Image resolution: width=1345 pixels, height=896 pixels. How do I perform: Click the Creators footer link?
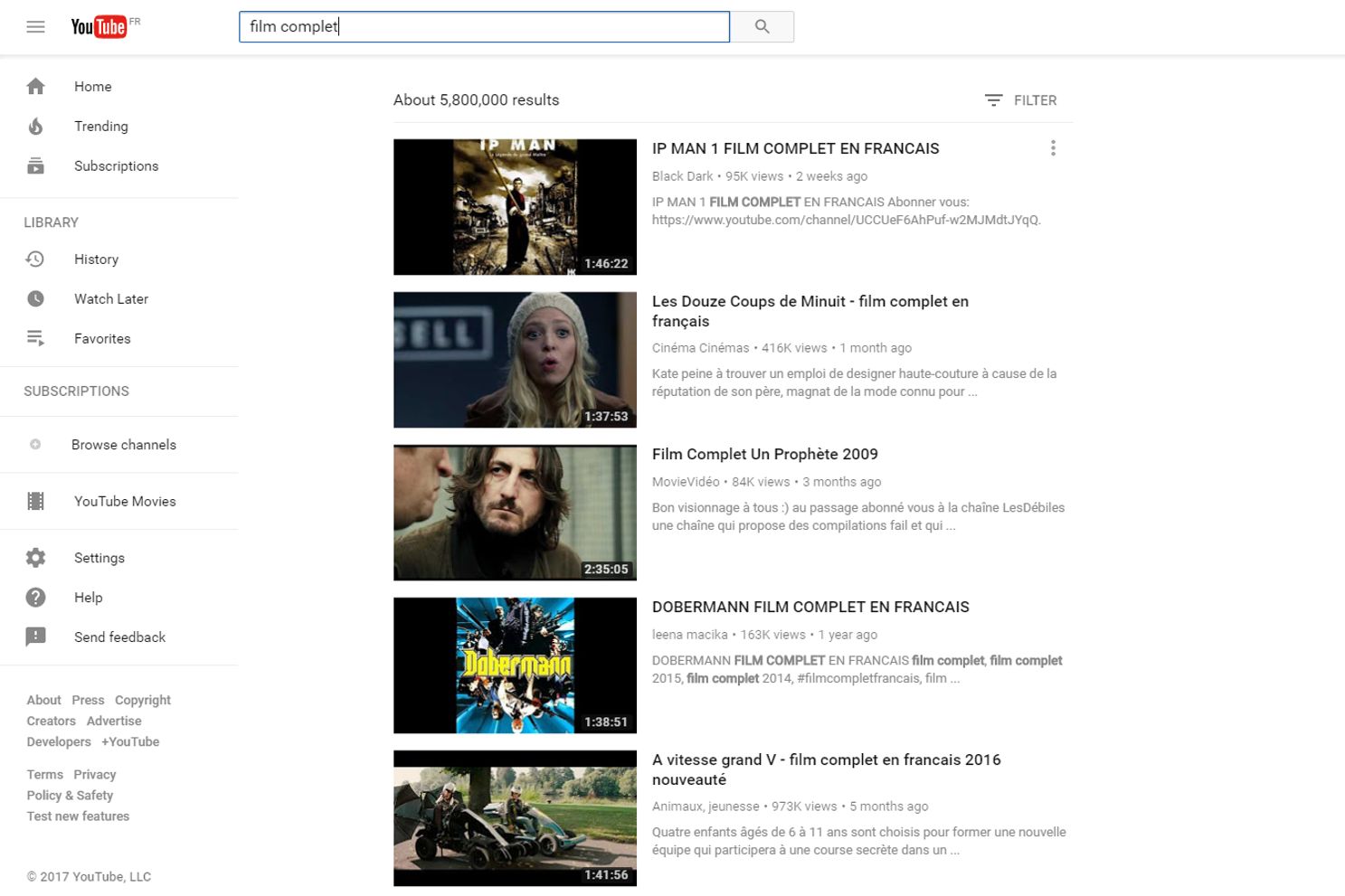51,721
